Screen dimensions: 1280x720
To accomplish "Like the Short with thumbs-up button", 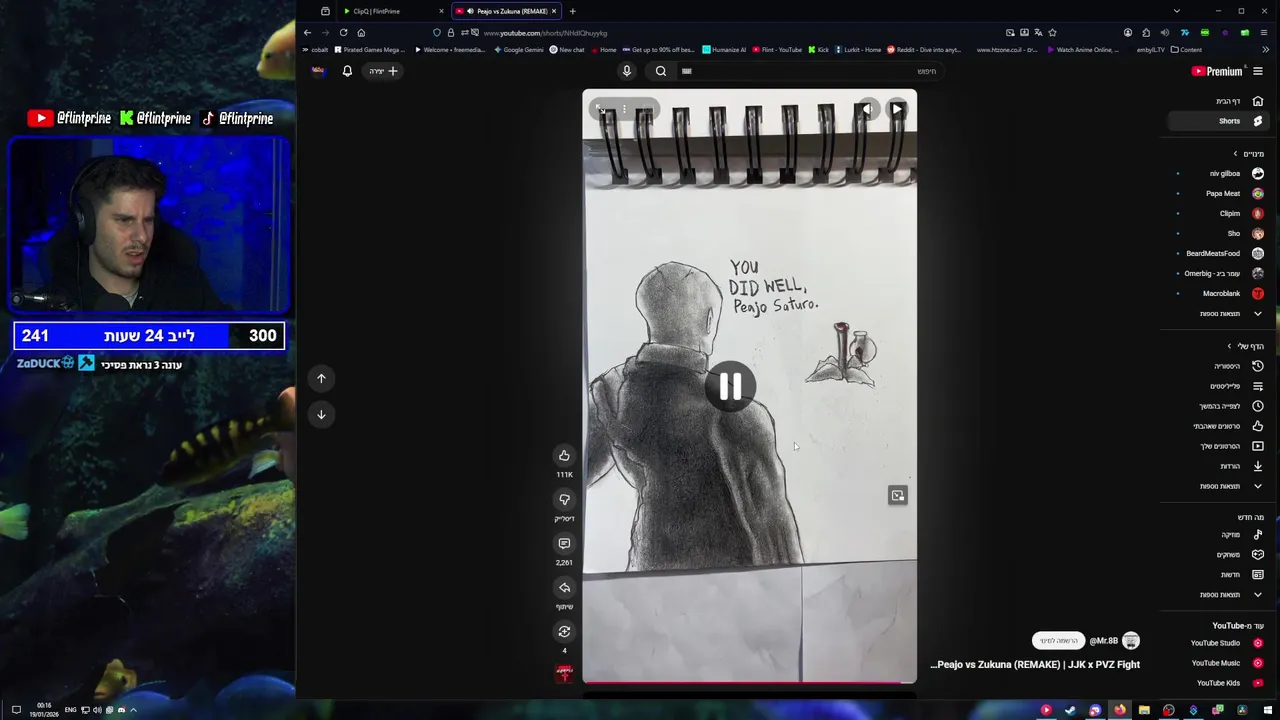I will point(564,456).
